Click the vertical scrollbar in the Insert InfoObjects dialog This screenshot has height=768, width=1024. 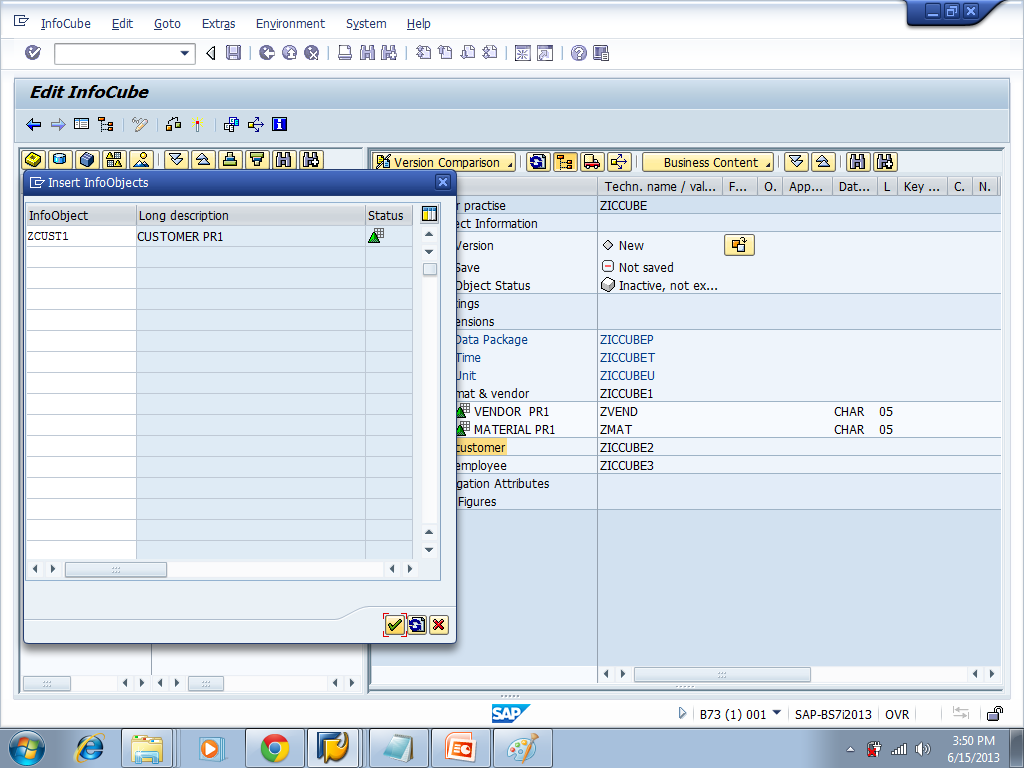pyautogui.click(x=429, y=268)
